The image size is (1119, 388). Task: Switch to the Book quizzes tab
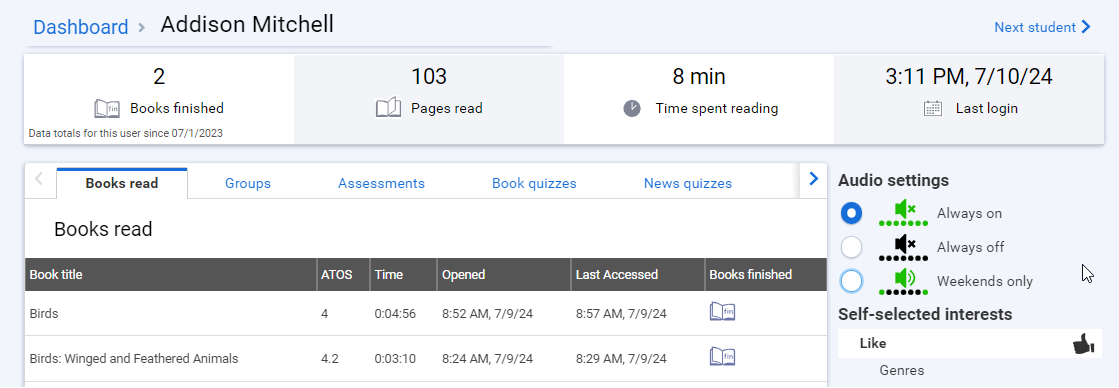535,183
